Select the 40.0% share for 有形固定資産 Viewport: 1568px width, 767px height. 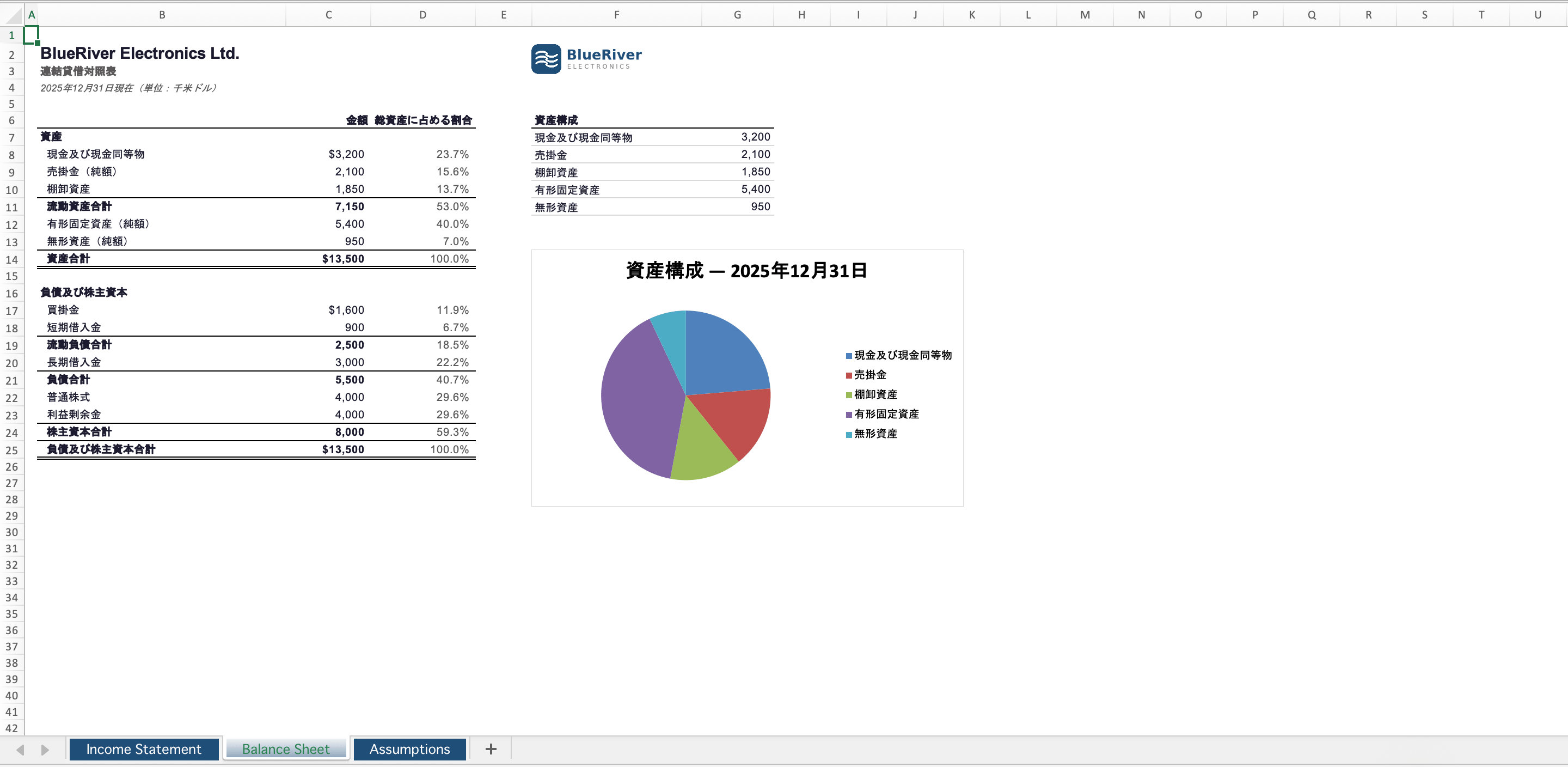click(452, 223)
